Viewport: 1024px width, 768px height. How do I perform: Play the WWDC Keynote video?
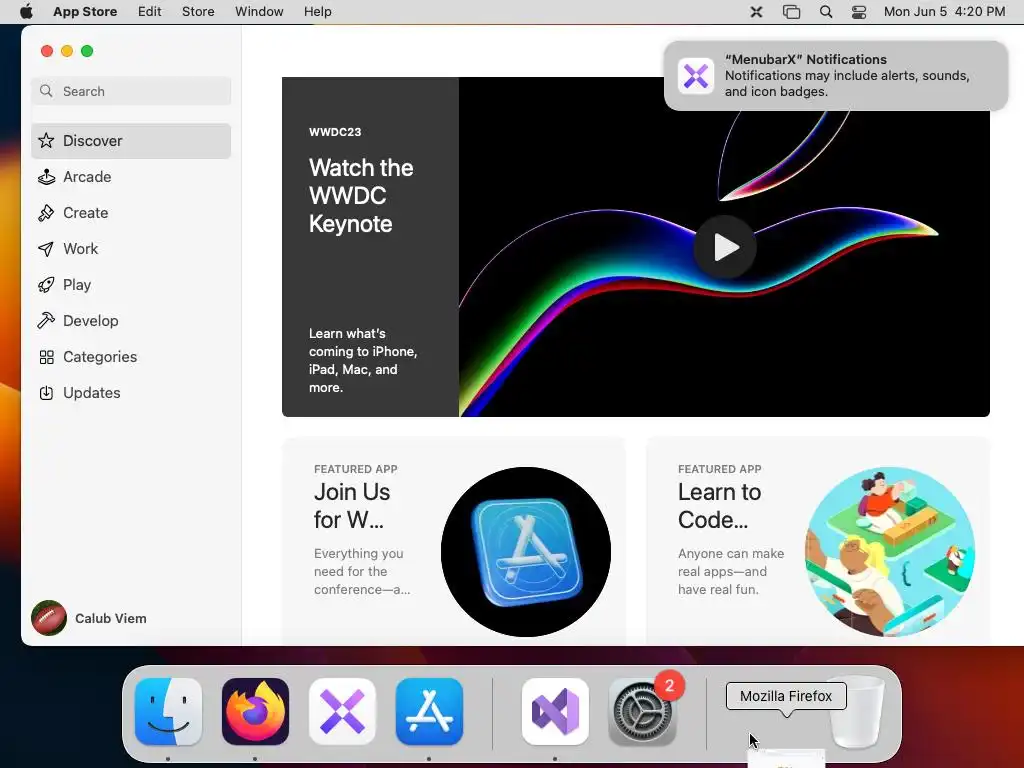coord(725,247)
